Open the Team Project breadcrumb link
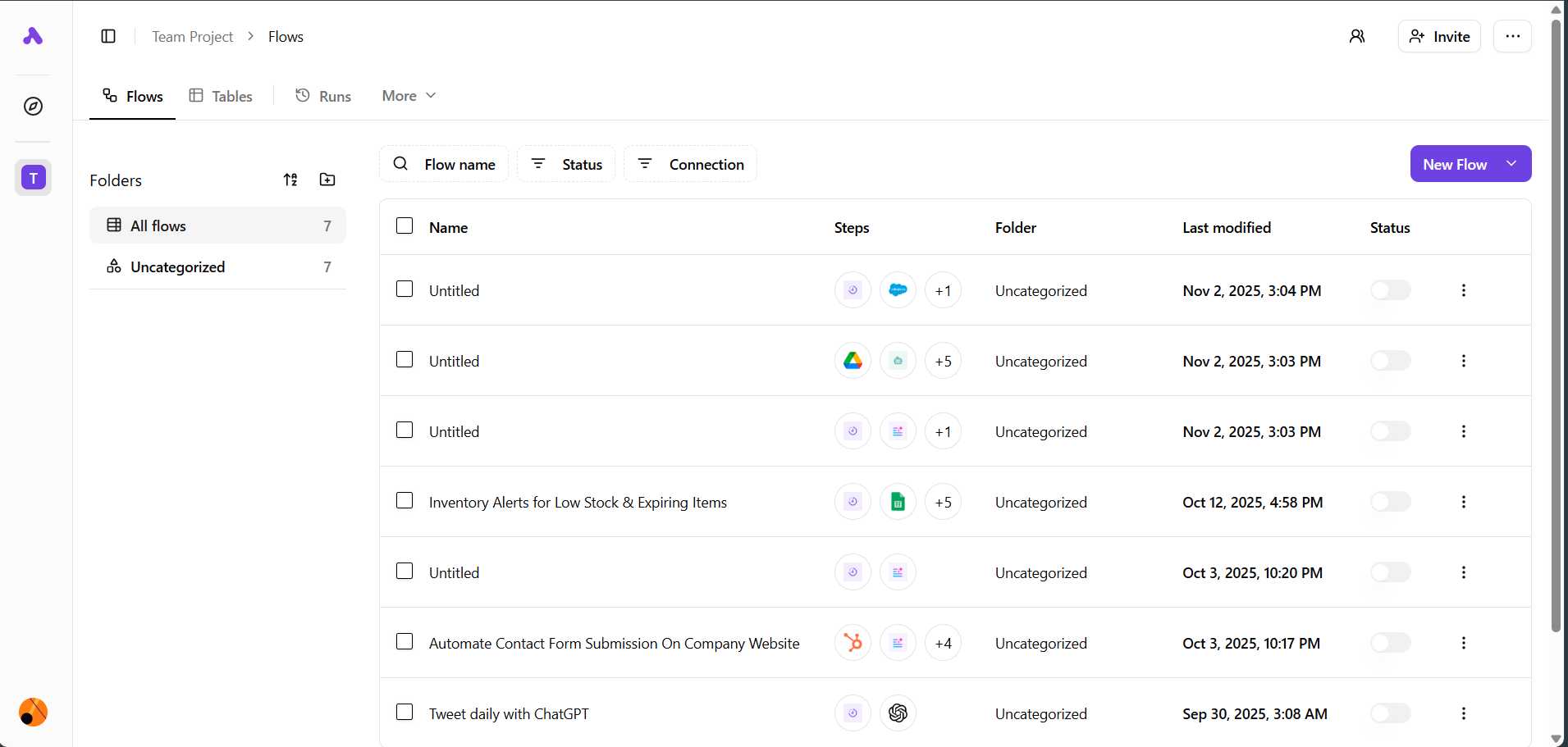 coord(192,37)
